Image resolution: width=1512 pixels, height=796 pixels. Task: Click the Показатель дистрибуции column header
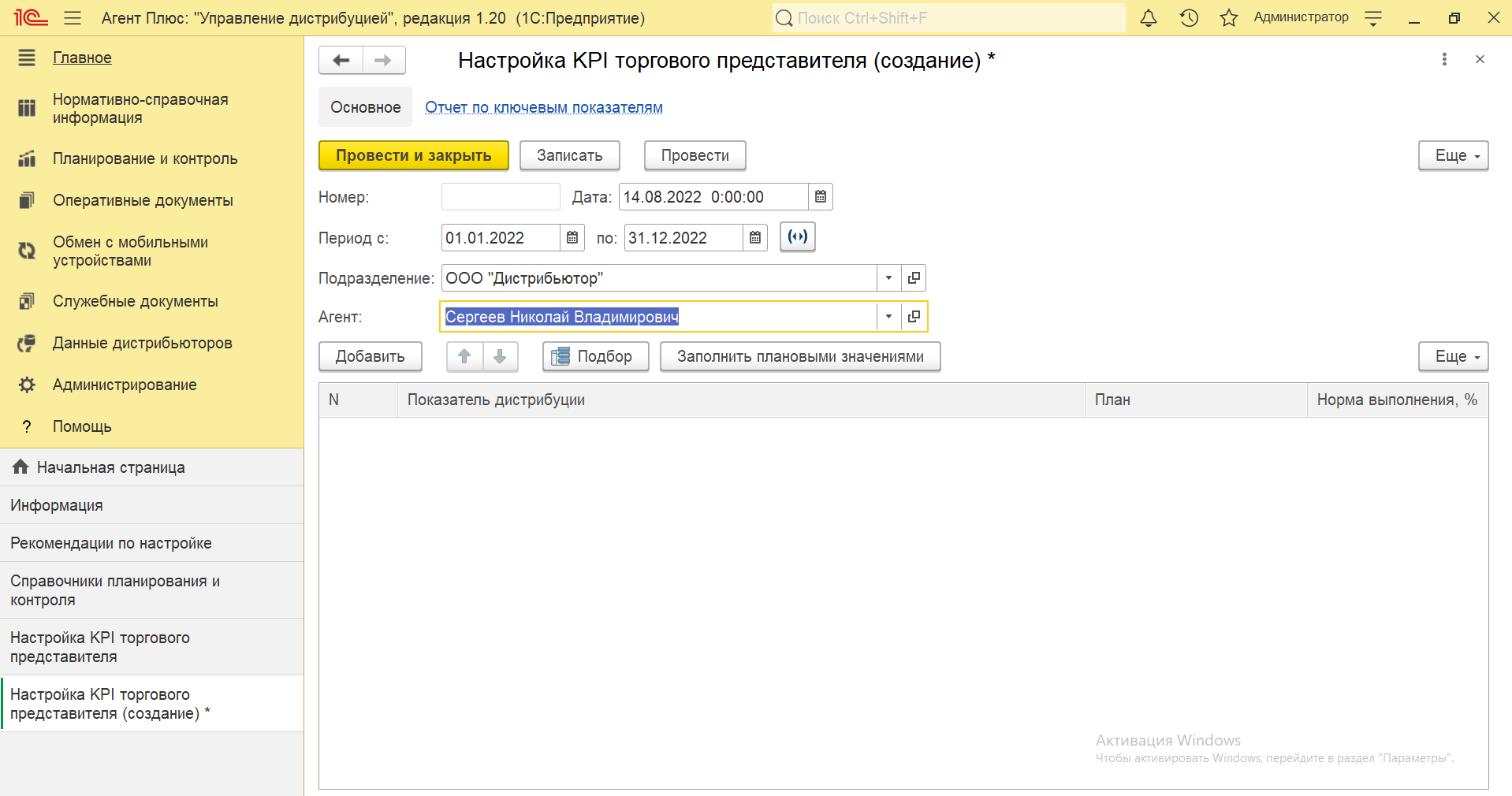[x=741, y=400]
